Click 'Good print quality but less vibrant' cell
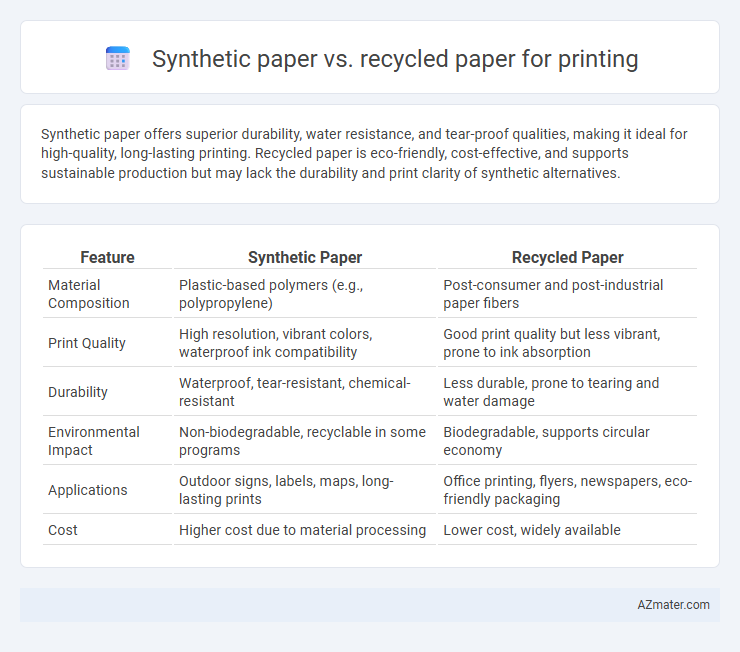This screenshot has width=740, height=652. pyautogui.click(x=567, y=343)
